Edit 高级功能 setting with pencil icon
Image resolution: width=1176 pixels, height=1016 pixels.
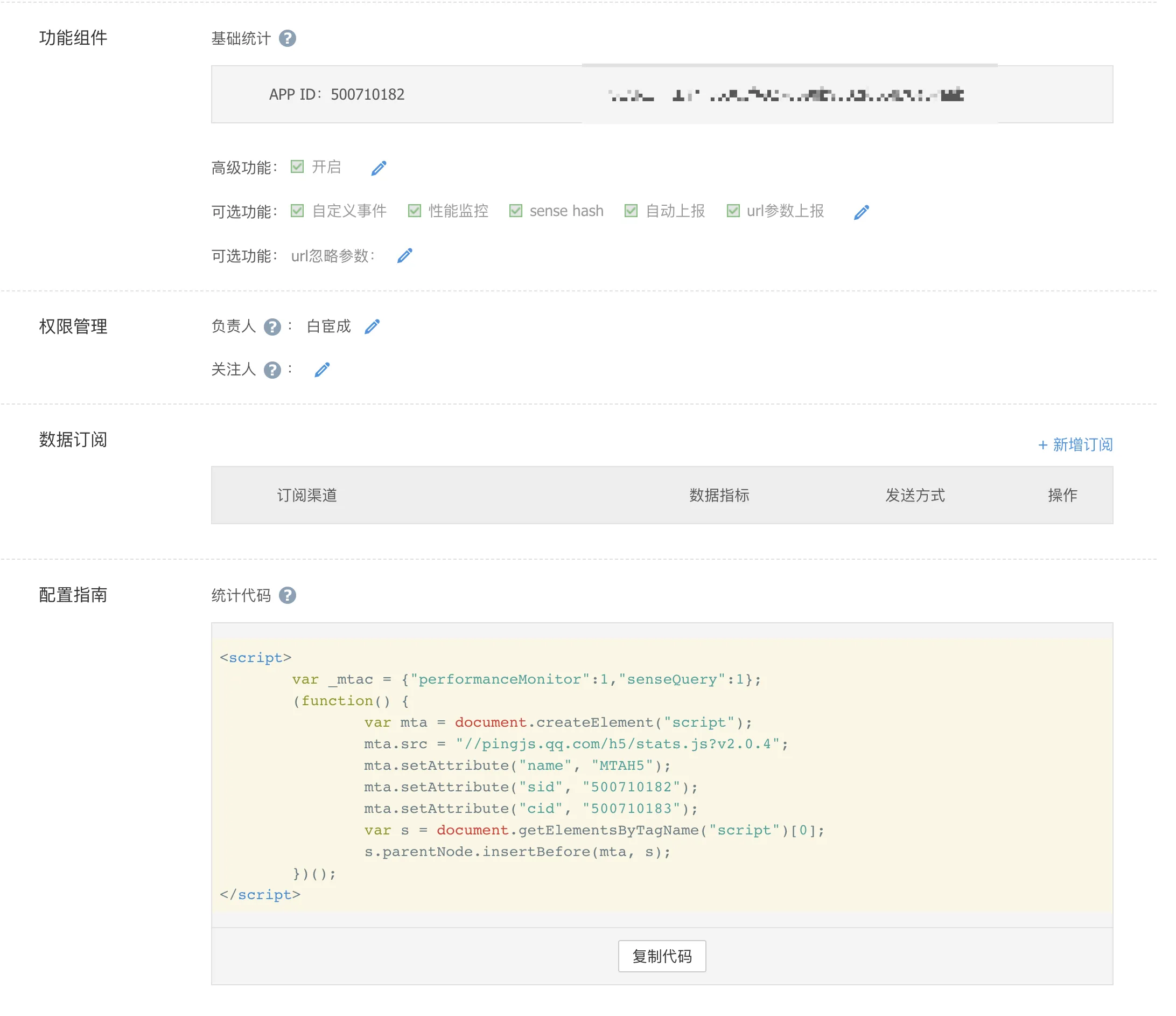point(379,168)
